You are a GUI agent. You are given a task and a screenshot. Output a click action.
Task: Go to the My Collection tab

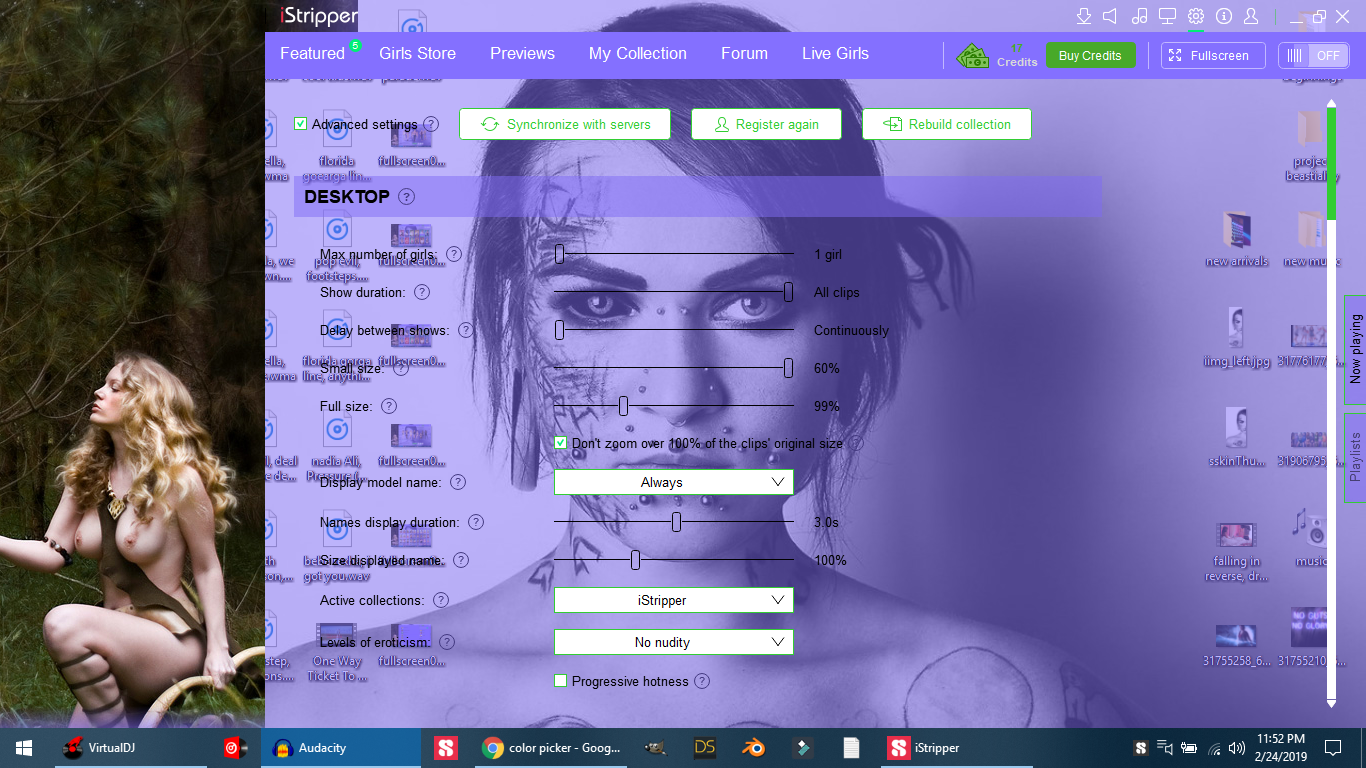click(x=637, y=54)
